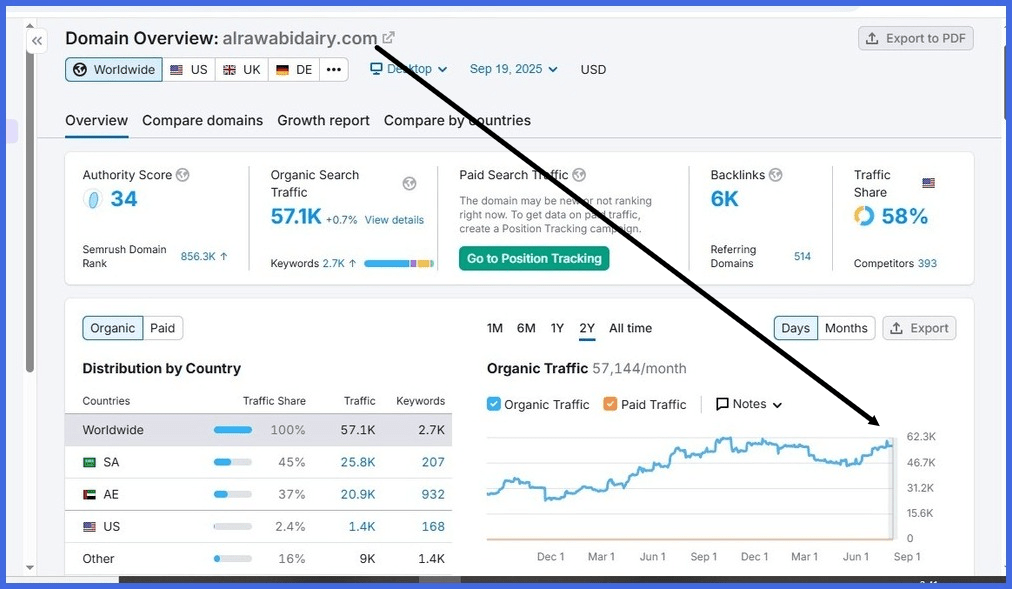Select the UK database

point(241,70)
